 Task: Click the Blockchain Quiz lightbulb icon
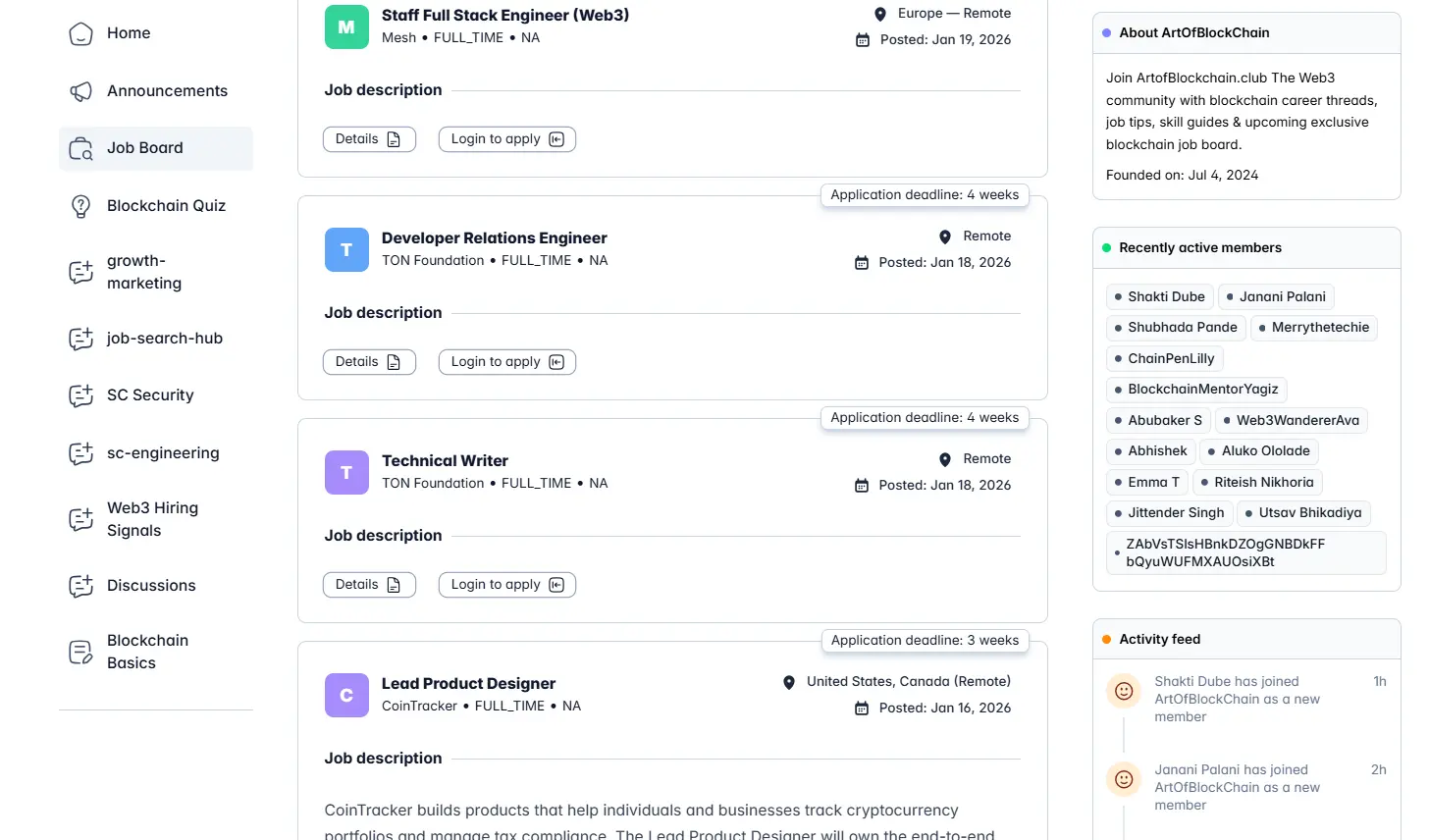(x=80, y=206)
